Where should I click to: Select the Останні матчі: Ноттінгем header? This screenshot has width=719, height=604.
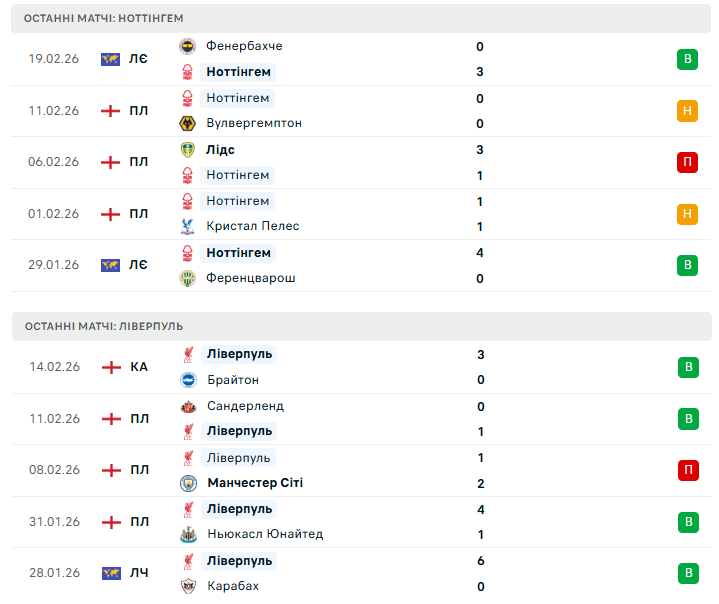point(103,18)
